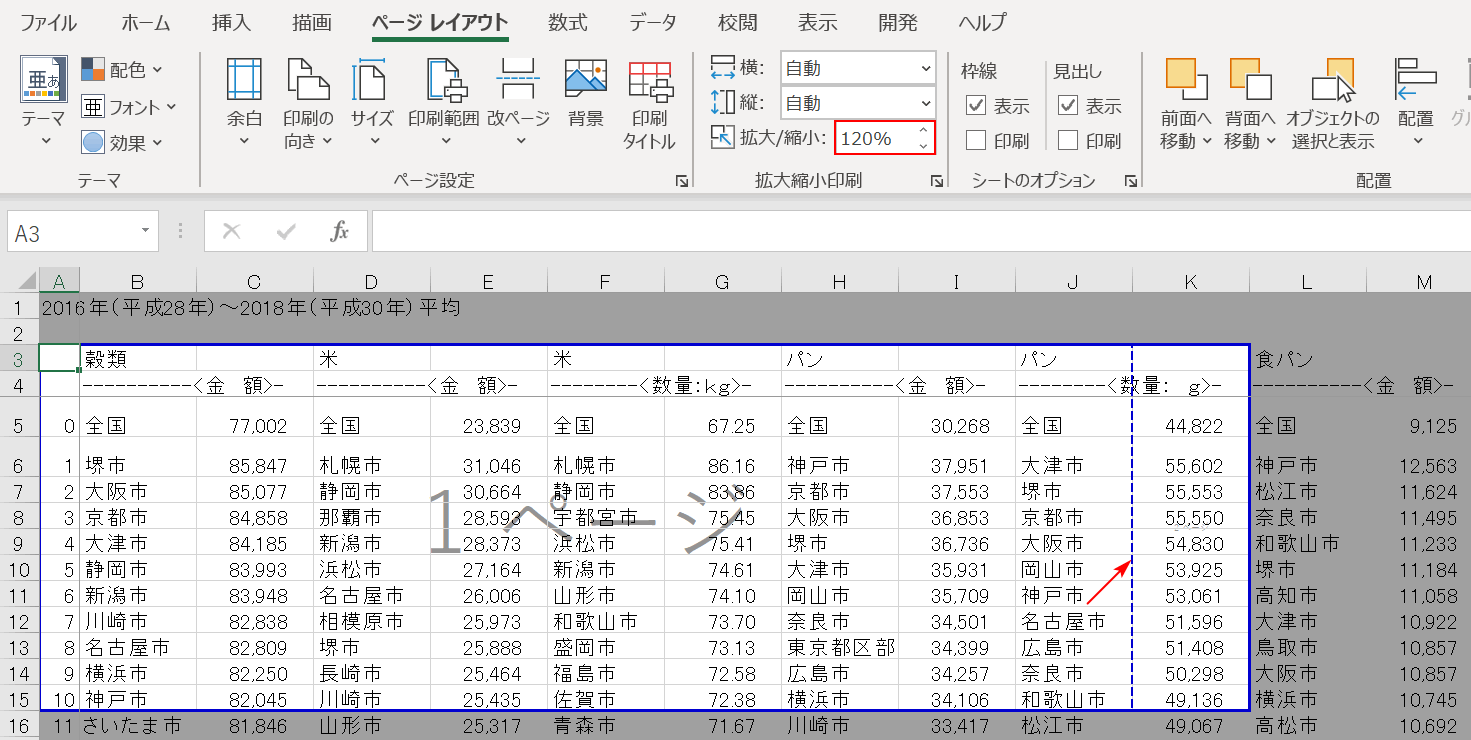The image size is (1471, 740).
Task: Select the cell showing さいたま市
Action: pos(138,725)
